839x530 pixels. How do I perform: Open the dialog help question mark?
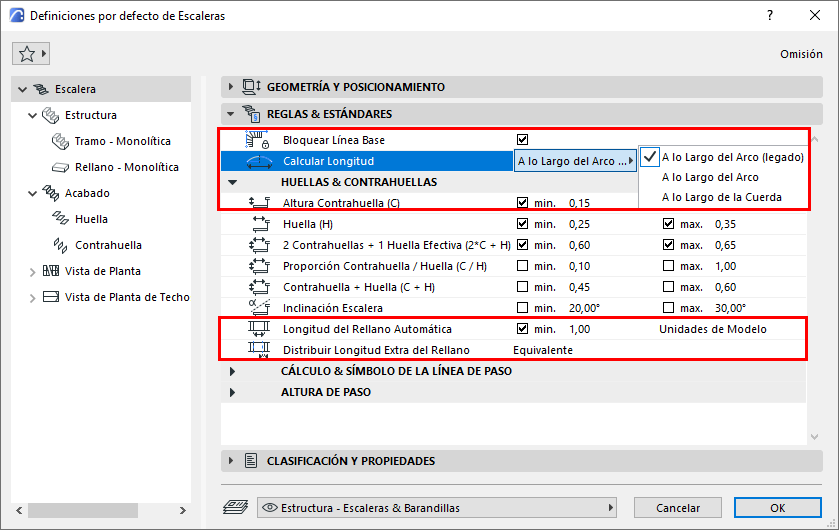(x=769, y=15)
